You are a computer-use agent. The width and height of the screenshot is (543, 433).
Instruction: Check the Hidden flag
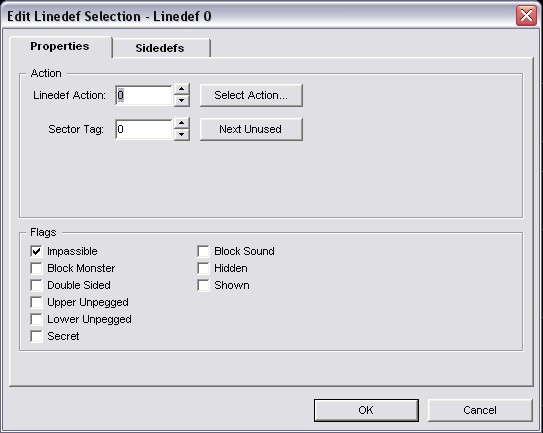[x=203, y=268]
